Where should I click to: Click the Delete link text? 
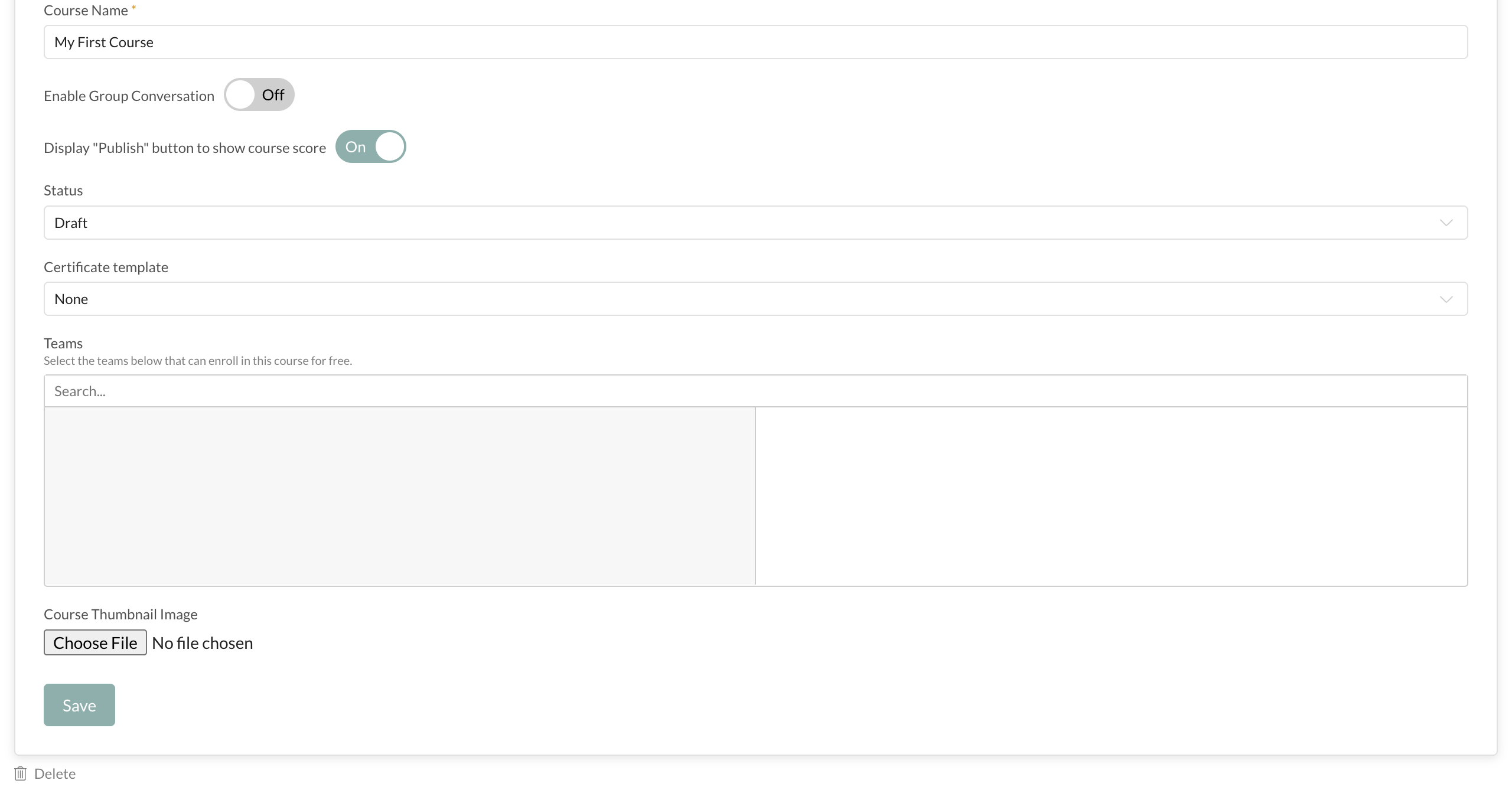pos(55,773)
